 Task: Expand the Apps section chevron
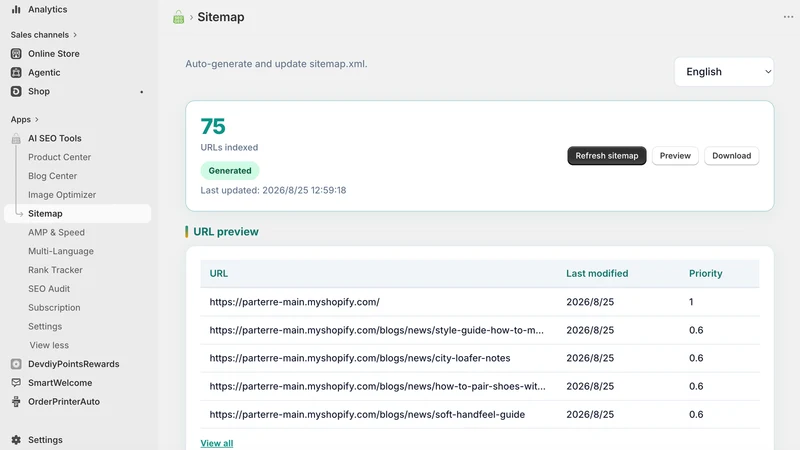click(x=37, y=119)
